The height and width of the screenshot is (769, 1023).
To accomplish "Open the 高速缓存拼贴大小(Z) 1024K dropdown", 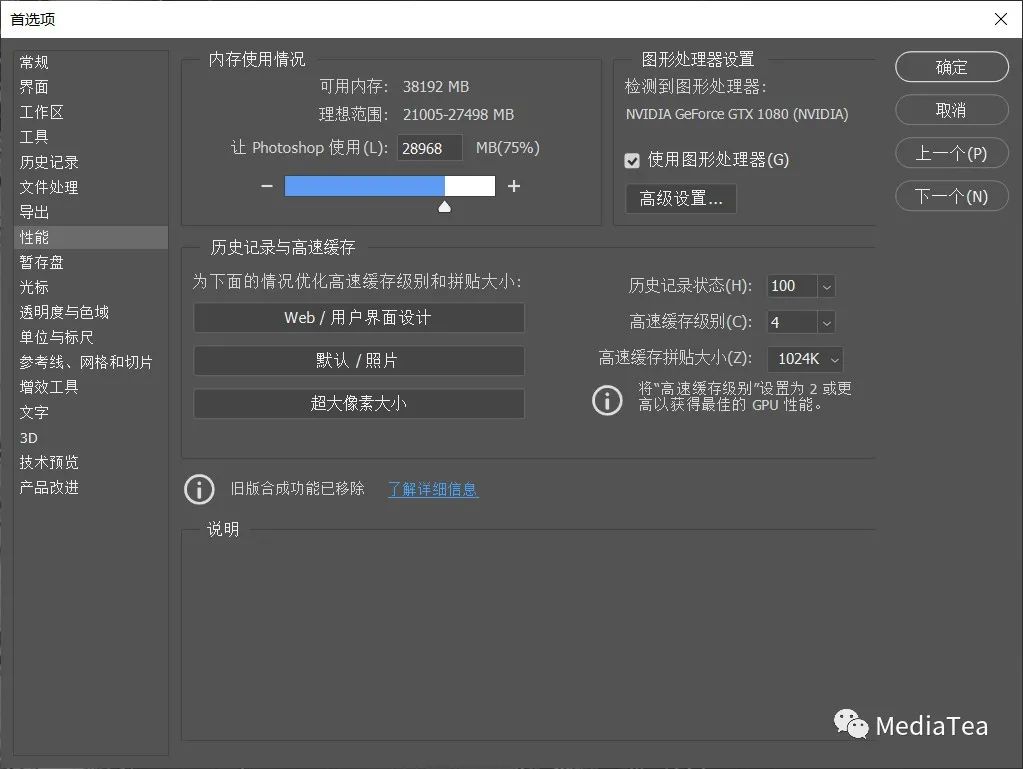I will (805, 359).
